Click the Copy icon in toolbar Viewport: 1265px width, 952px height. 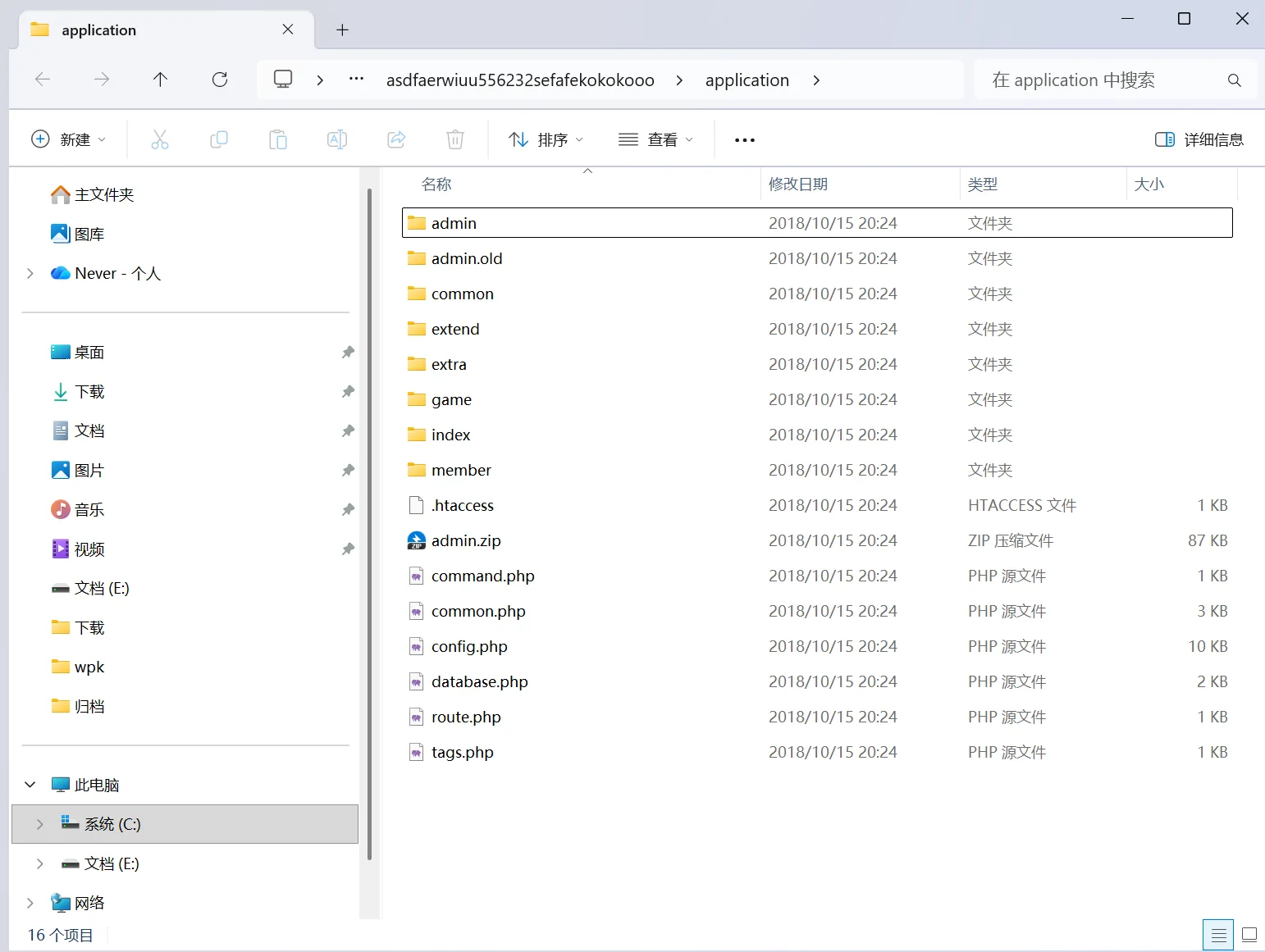219,139
